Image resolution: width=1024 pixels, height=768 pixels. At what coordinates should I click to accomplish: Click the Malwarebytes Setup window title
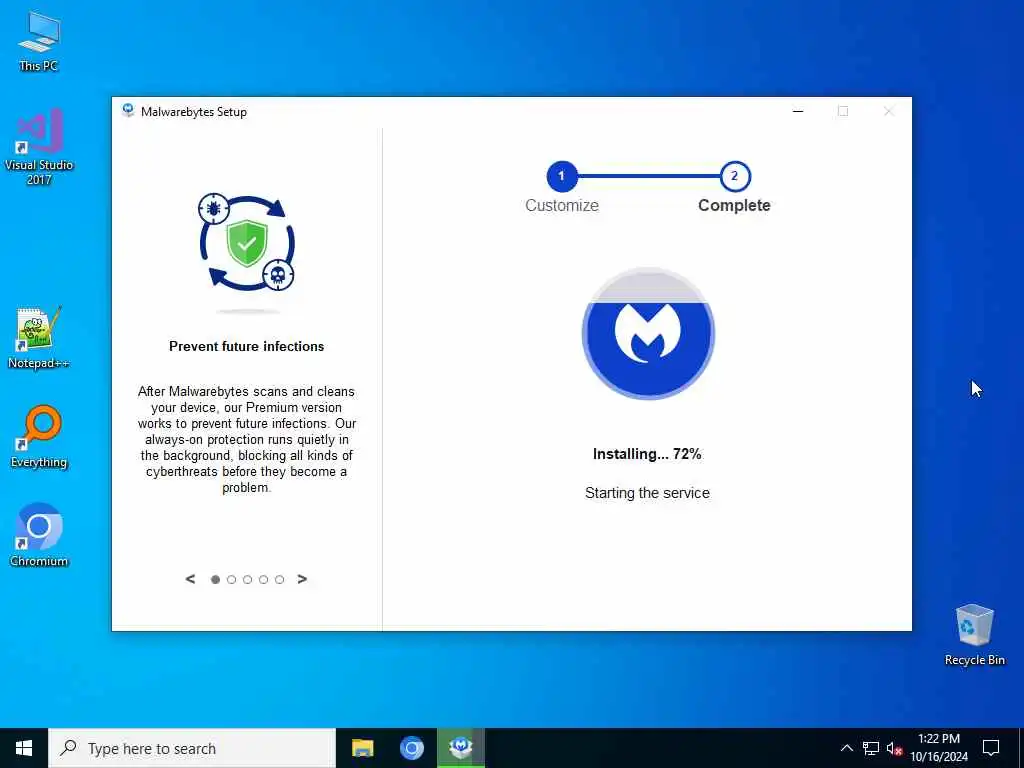[194, 112]
